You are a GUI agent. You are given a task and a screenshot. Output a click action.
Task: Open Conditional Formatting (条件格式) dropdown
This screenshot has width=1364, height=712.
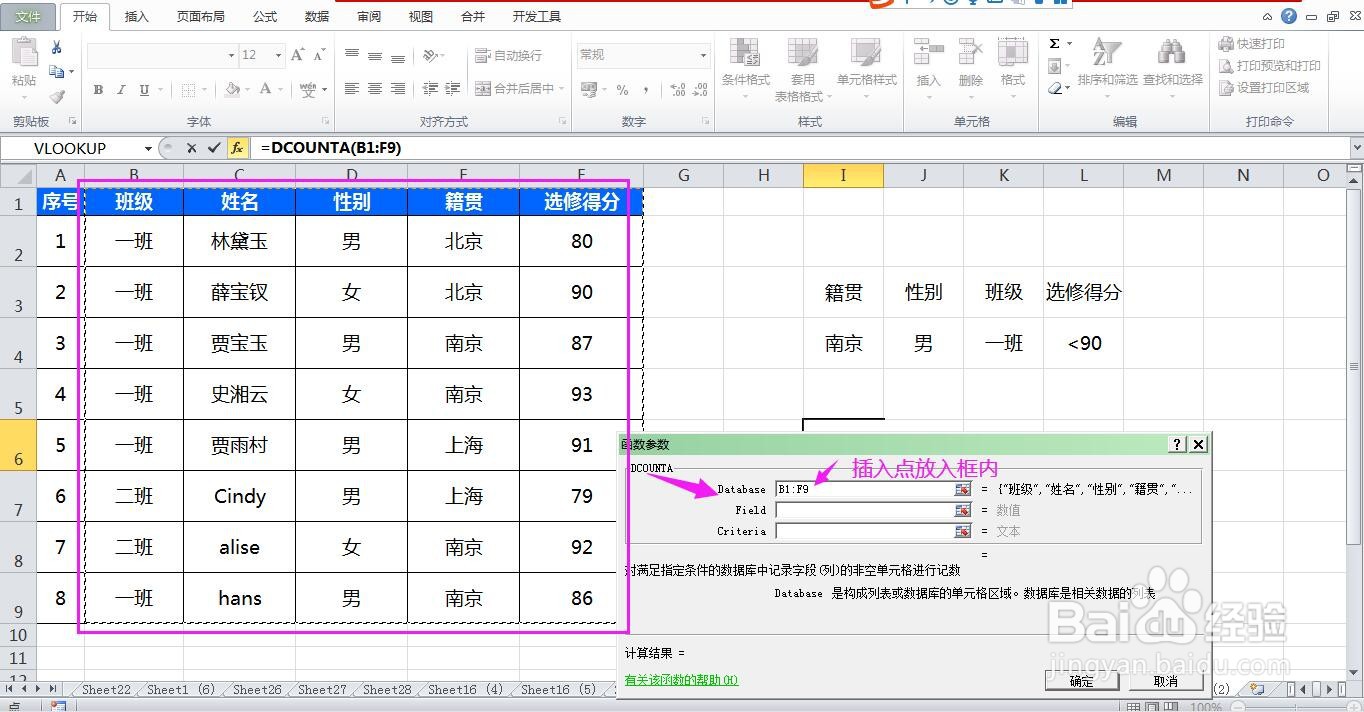[746, 70]
